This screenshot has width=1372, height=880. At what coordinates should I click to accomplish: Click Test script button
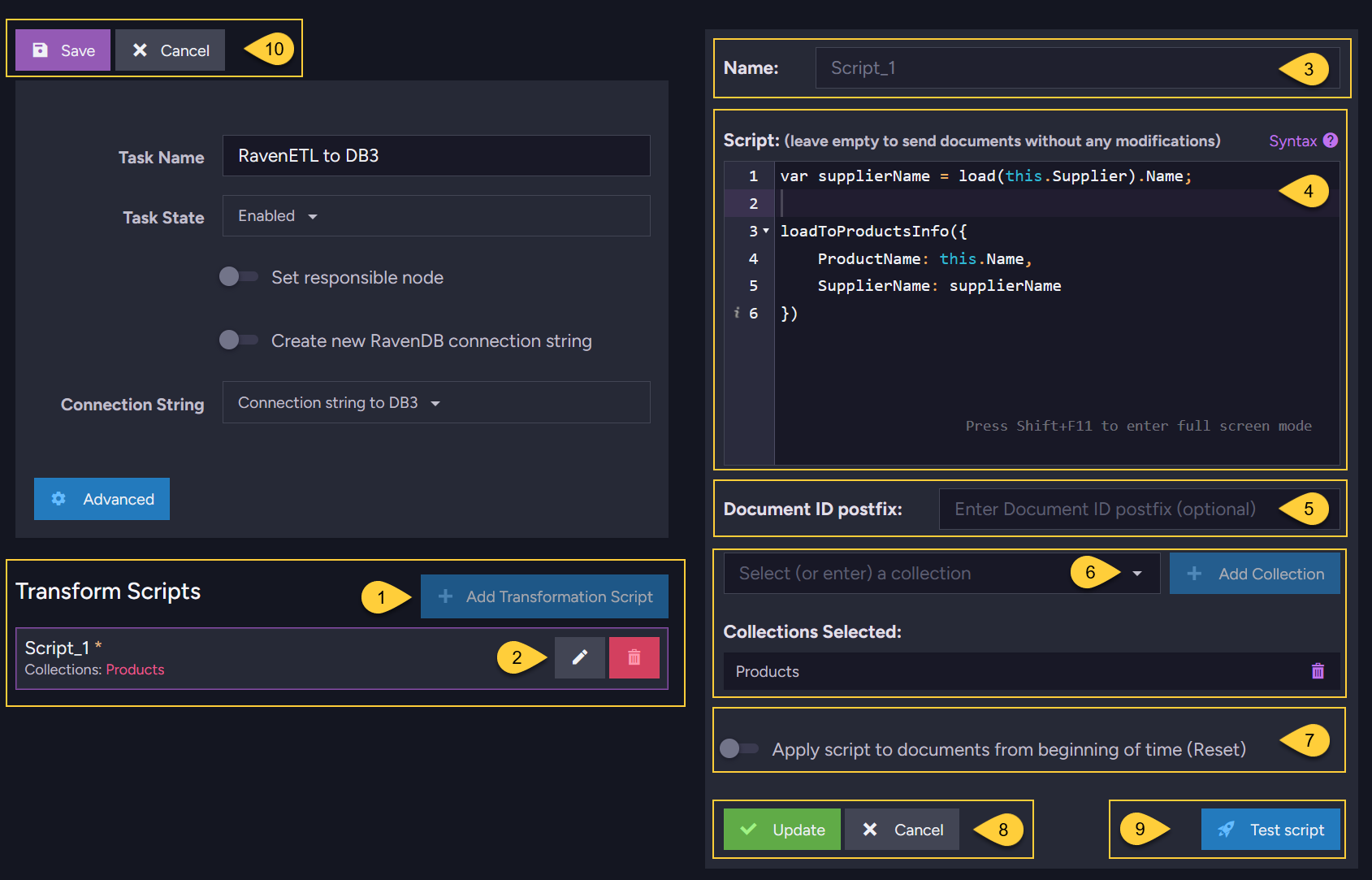pos(1270,830)
